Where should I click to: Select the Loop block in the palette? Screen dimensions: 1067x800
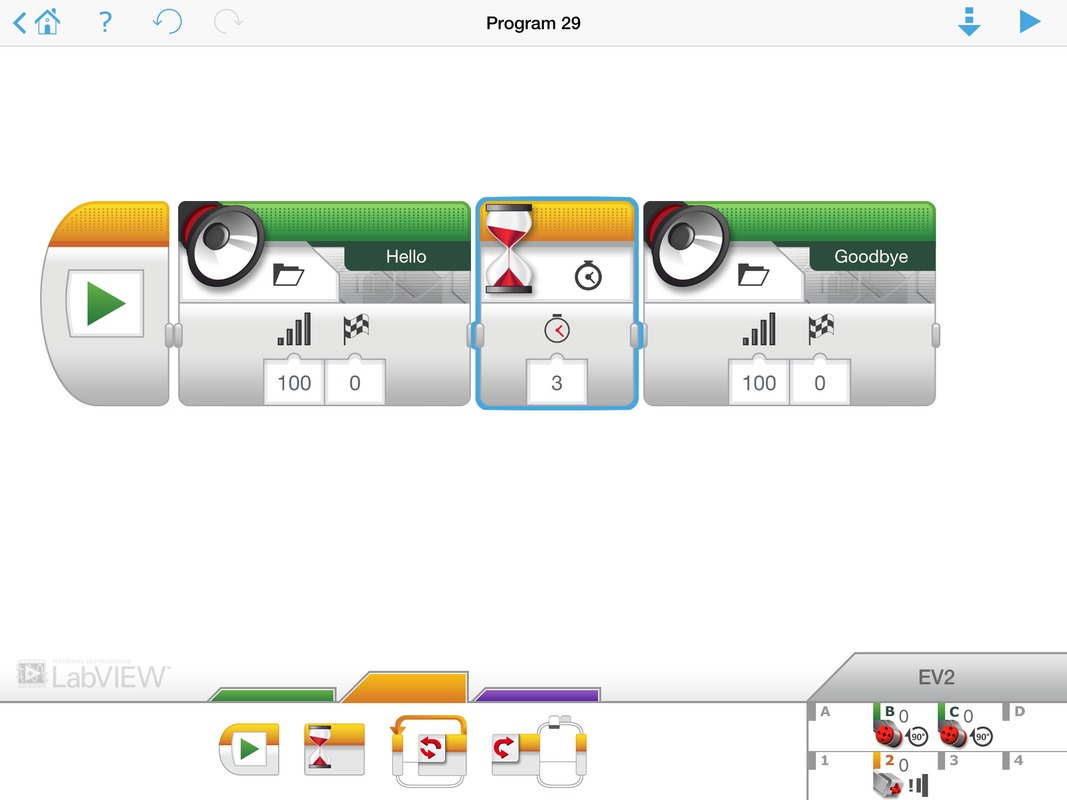(x=430, y=750)
